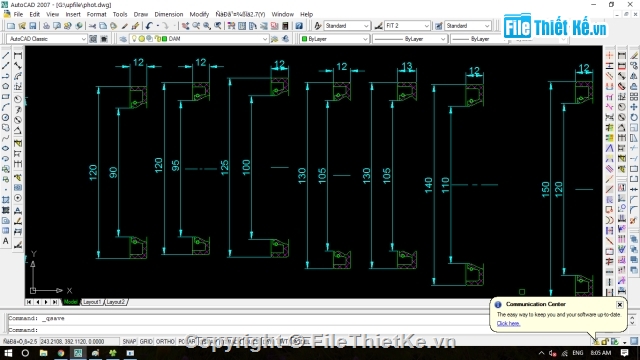Toggle ORTHO mode in status bar

(x=165, y=341)
